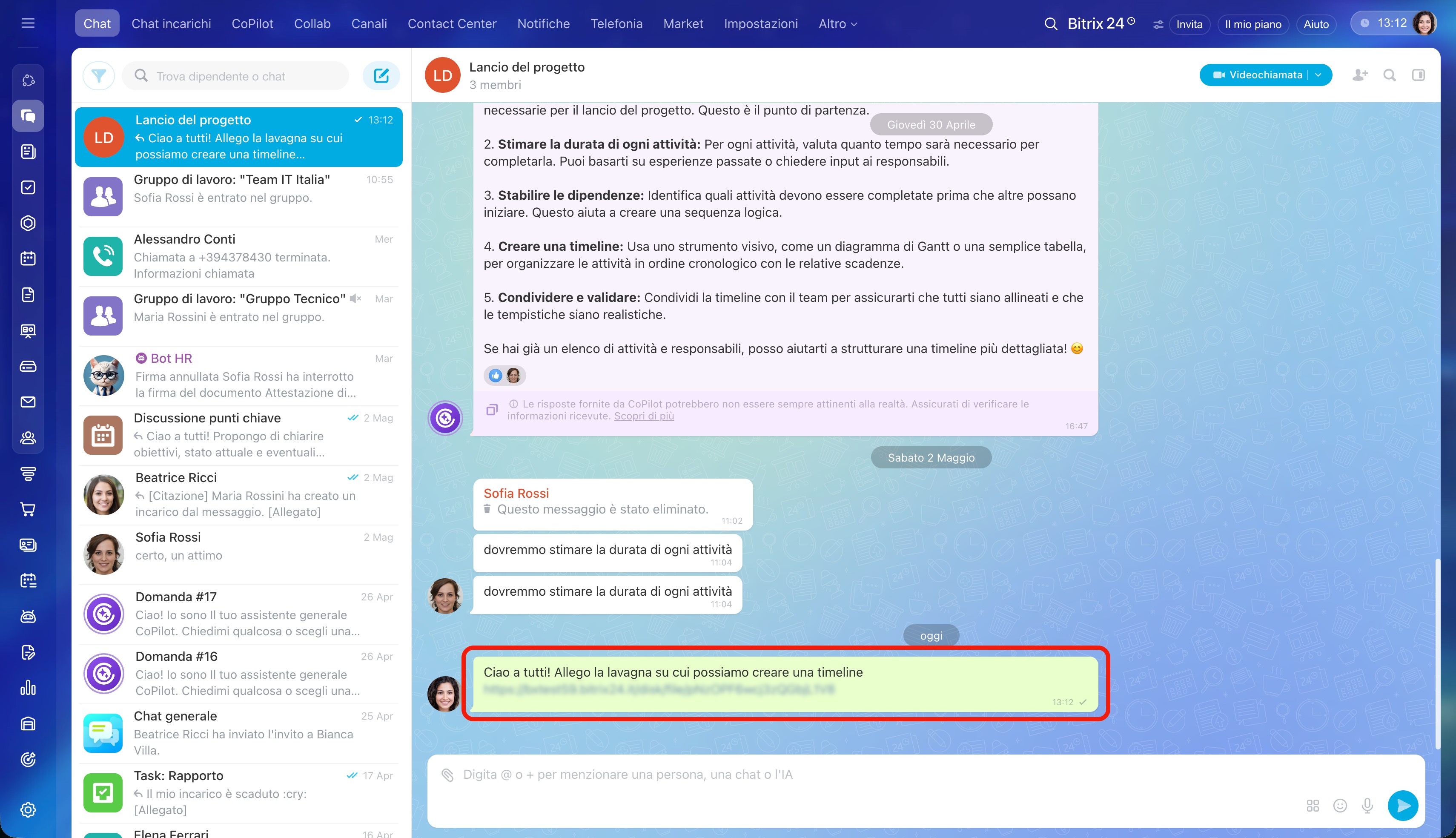1456x838 pixels.
Task: Click the chat messages scrollbar
Action: click(x=1437, y=653)
